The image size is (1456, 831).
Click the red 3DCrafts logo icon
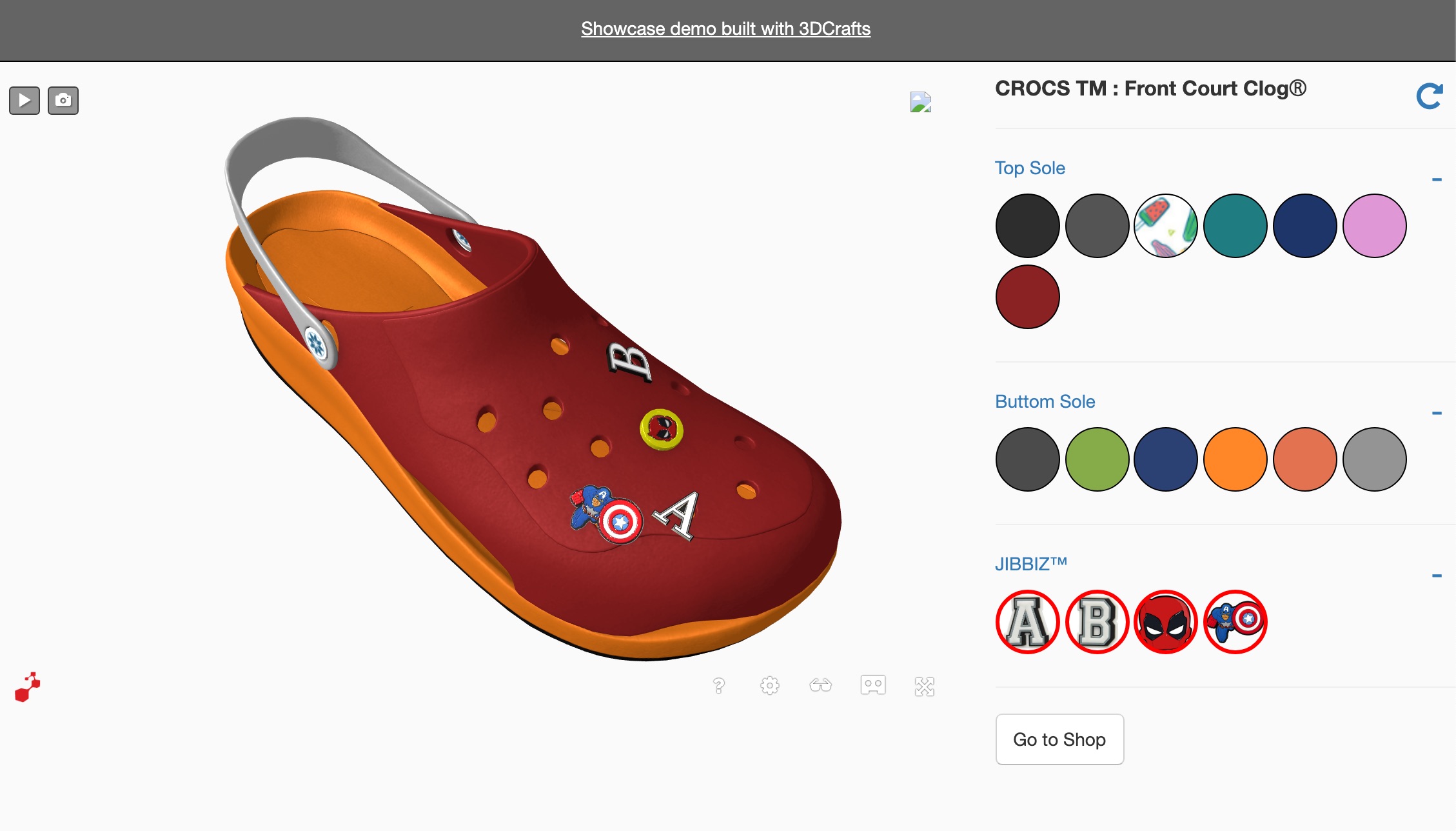click(28, 687)
